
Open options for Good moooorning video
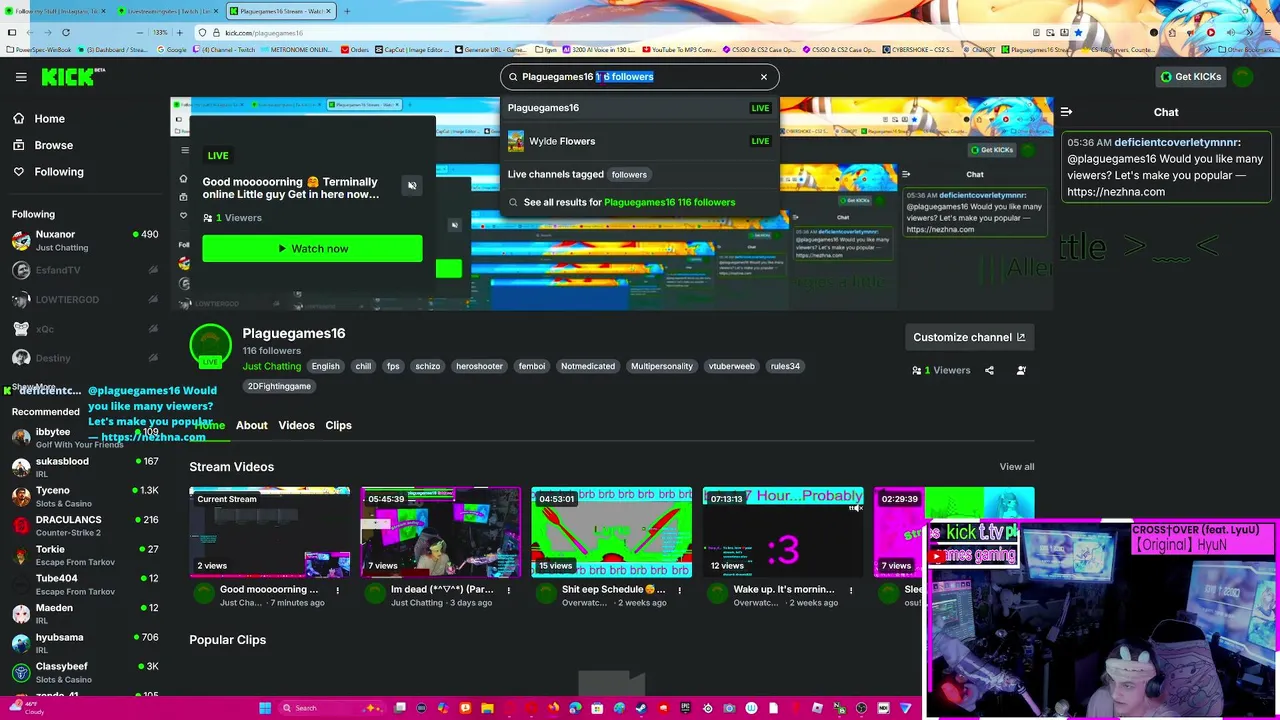click(x=338, y=590)
